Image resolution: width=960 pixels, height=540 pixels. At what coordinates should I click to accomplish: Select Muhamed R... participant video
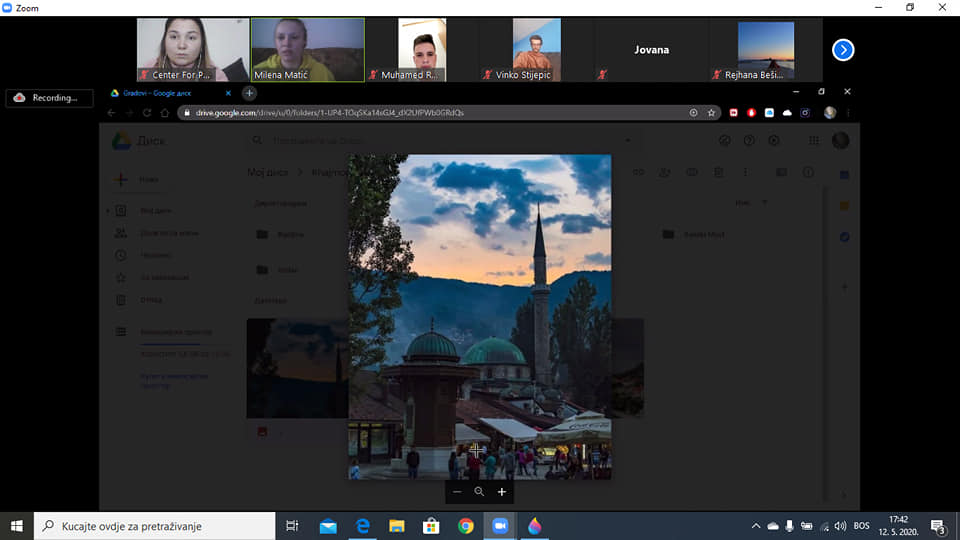422,50
